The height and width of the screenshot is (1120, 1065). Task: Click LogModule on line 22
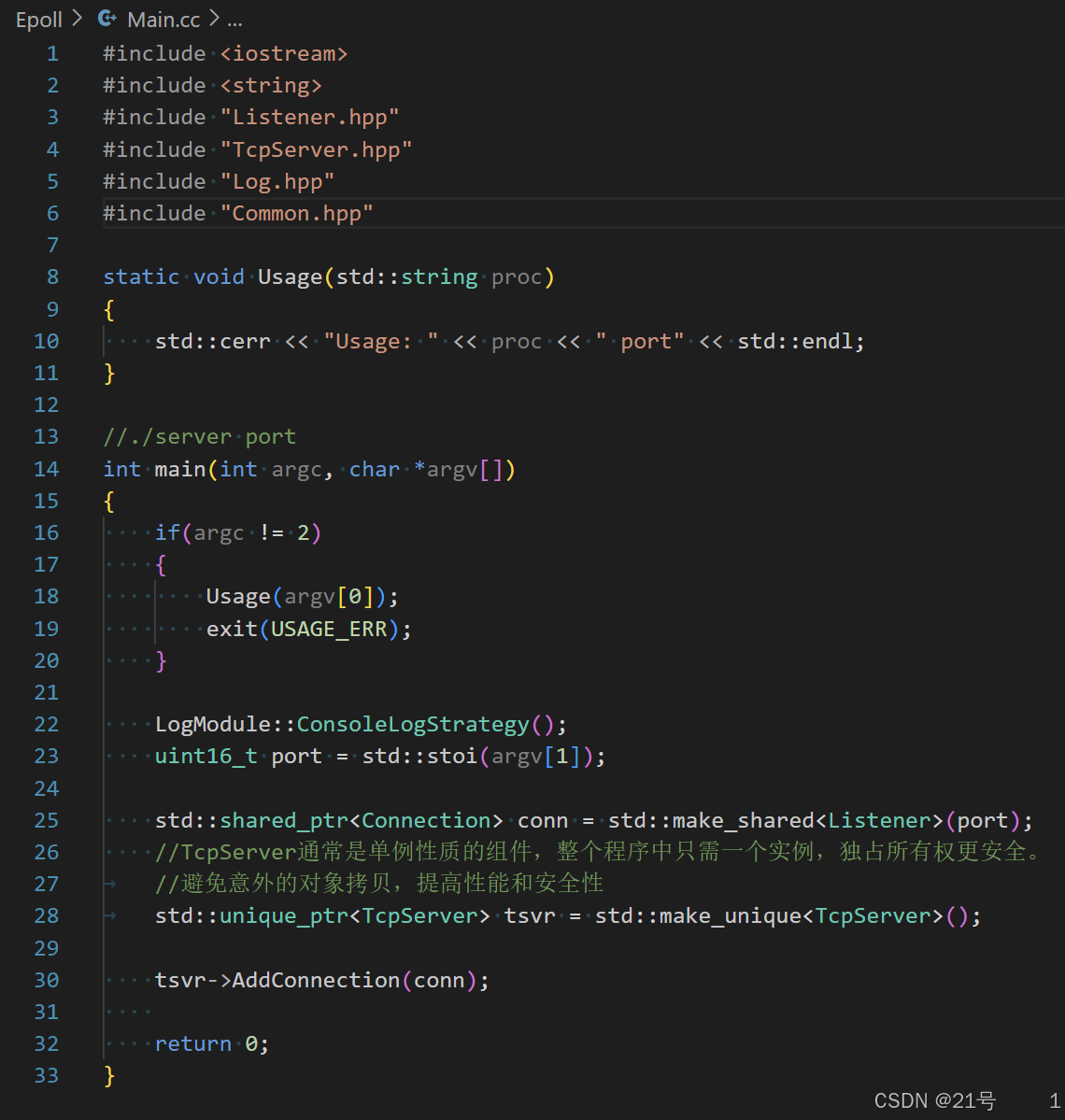213,724
